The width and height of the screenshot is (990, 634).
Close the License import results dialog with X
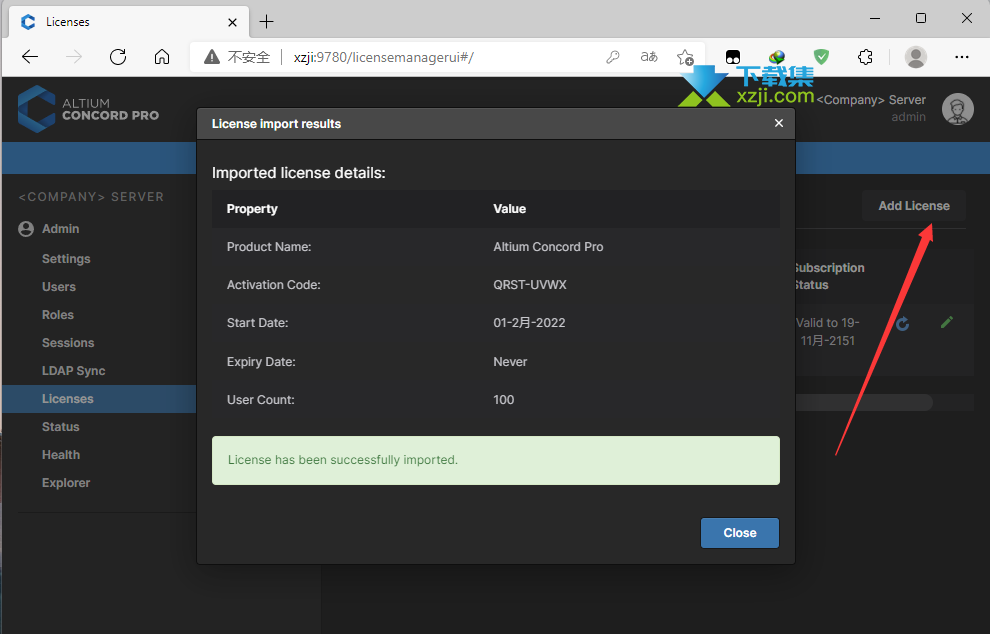coord(778,123)
